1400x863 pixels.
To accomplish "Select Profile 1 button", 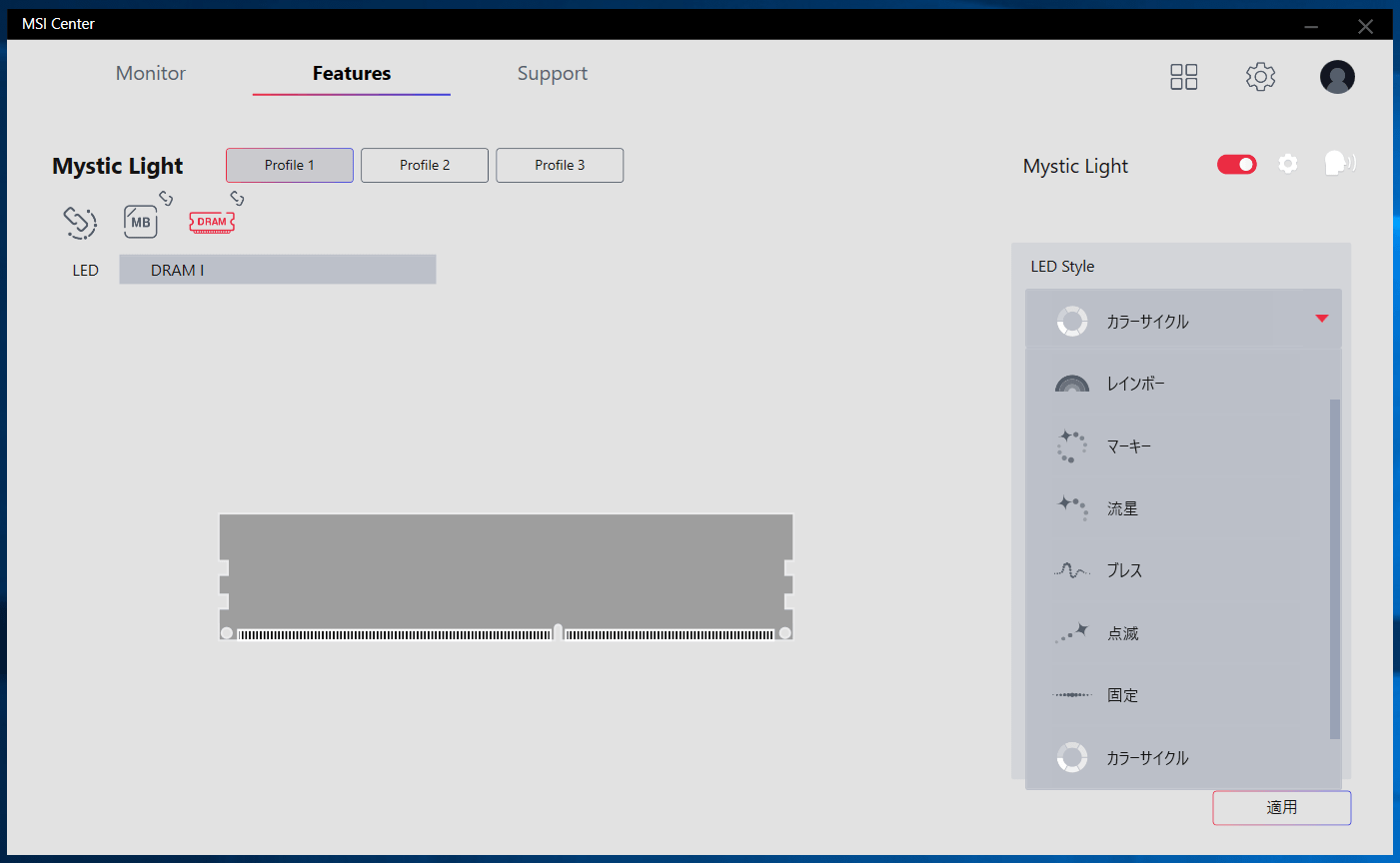I will (290, 165).
